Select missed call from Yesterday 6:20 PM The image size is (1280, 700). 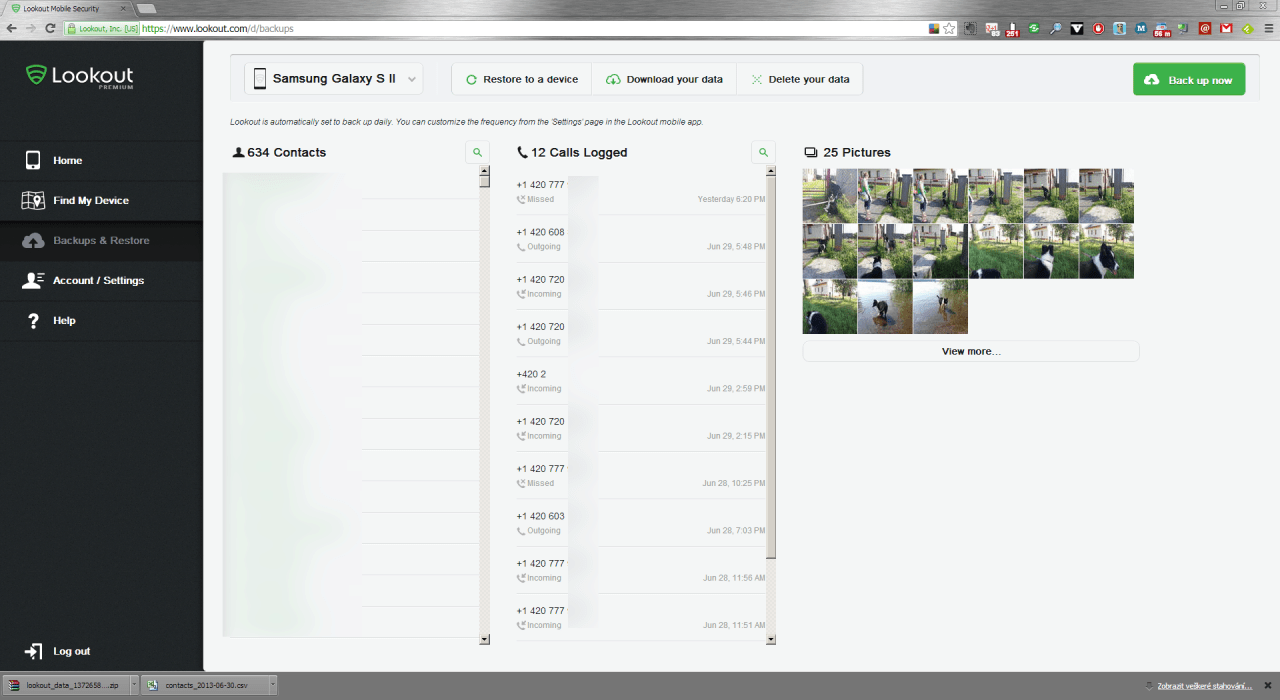pos(641,191)
